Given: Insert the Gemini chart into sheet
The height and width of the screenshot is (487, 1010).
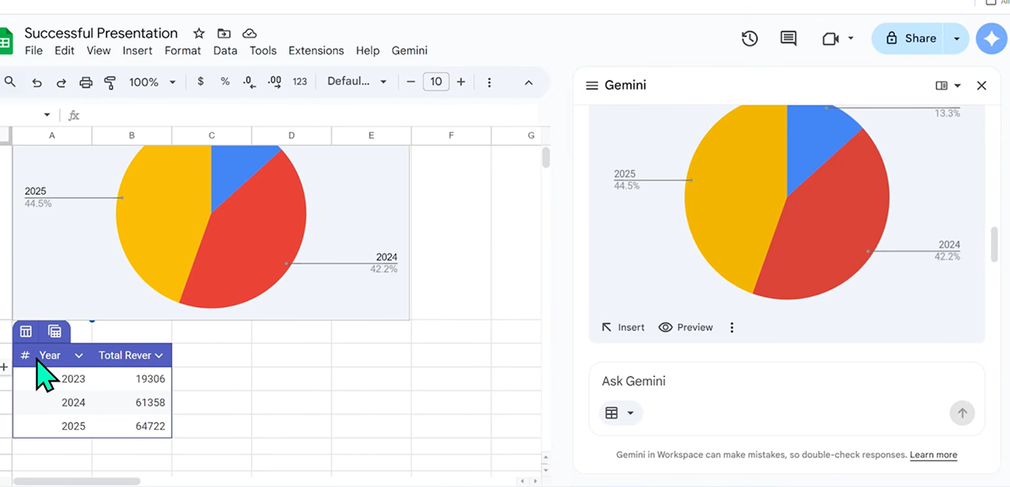Looking at the screenshot, I should pyautogui.click(x=623, y=327).
